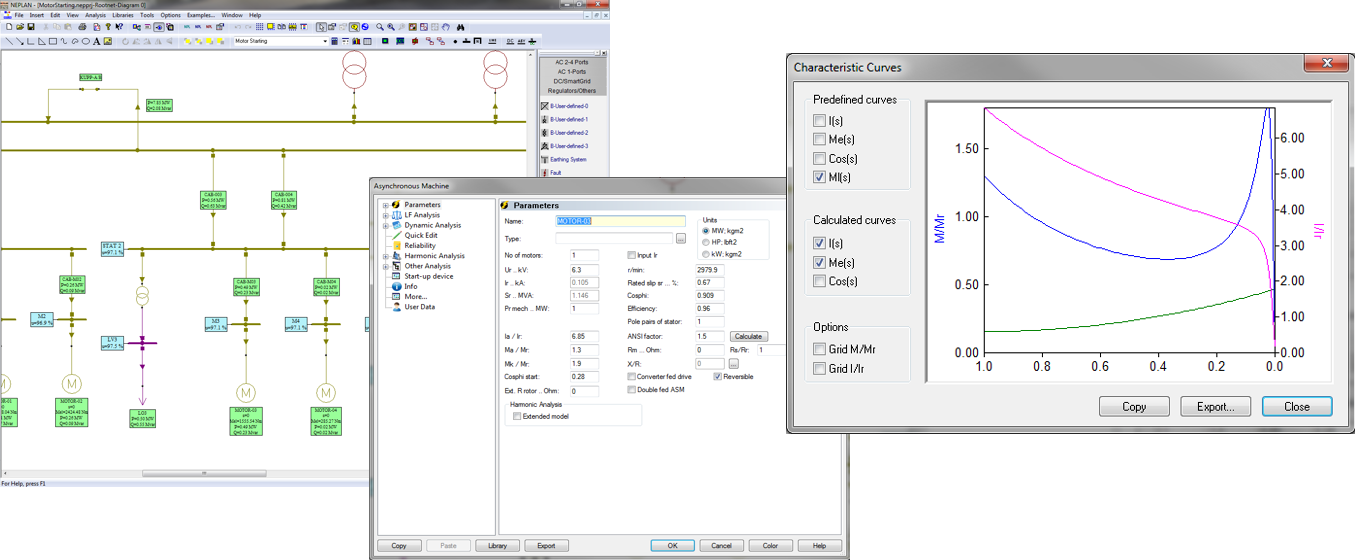Click the Print icon in NEPLAN toolbar

[82, 27]
